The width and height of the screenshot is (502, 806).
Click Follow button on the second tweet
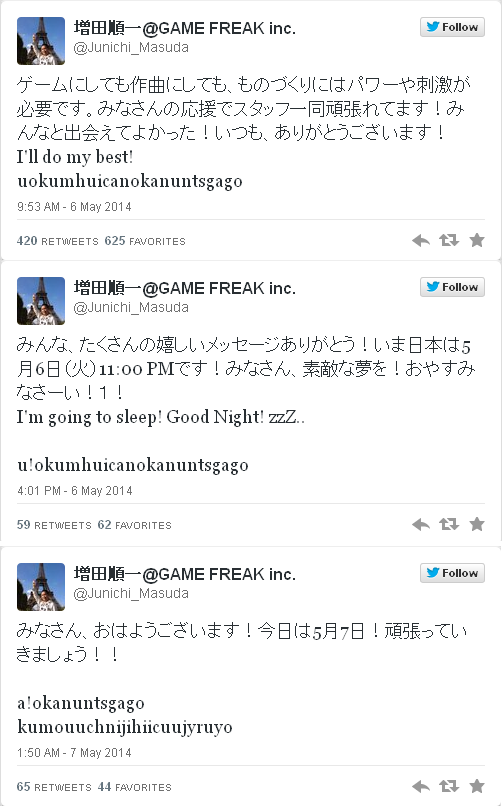(452, 287)
